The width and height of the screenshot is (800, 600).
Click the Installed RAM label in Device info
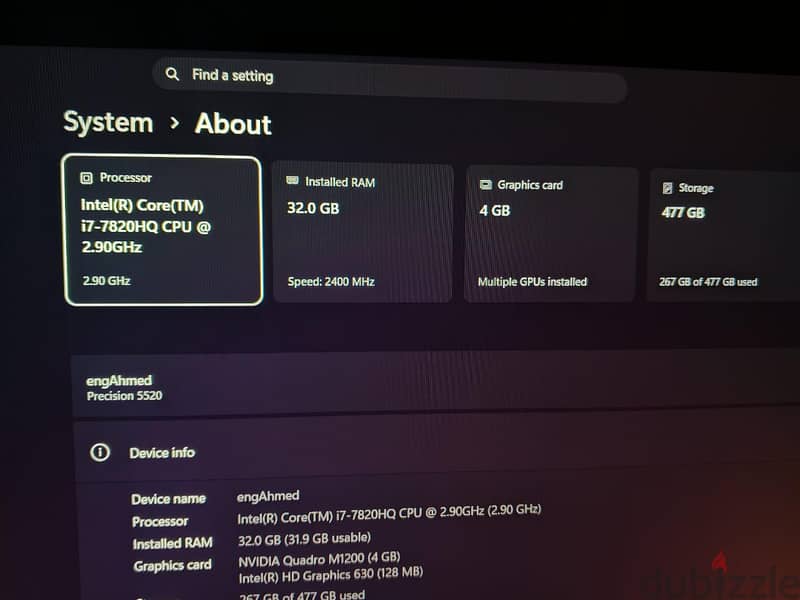[x=172, y=543]
